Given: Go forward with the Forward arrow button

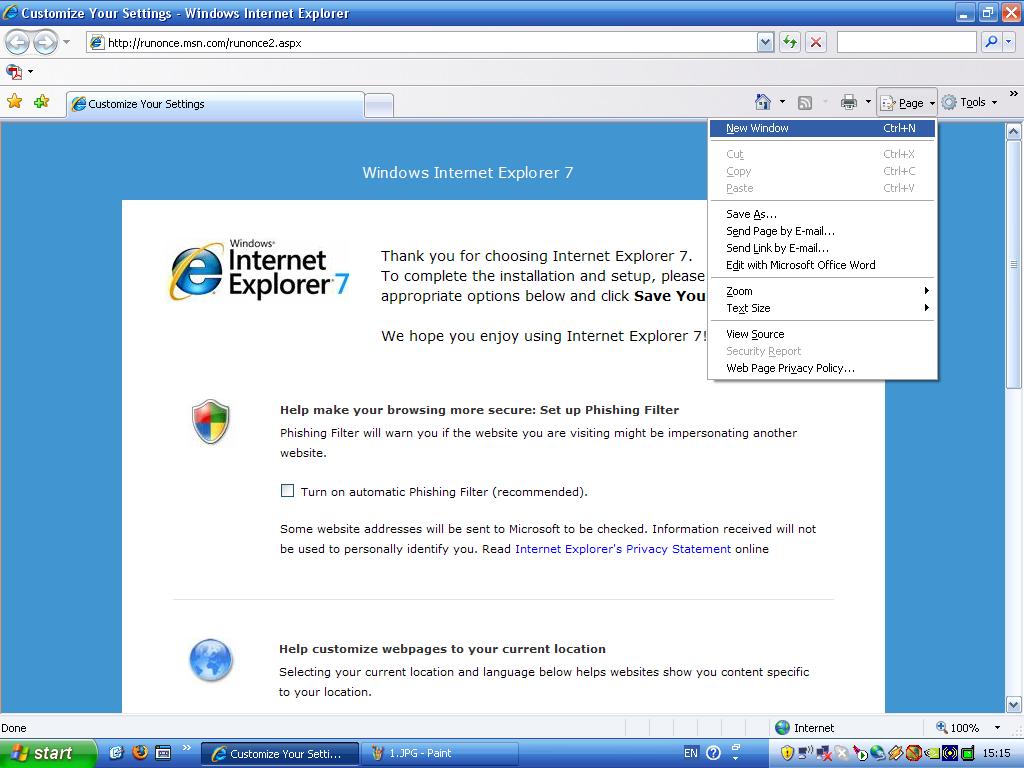Looking at the screenshot, I should [x=44, y=42].
